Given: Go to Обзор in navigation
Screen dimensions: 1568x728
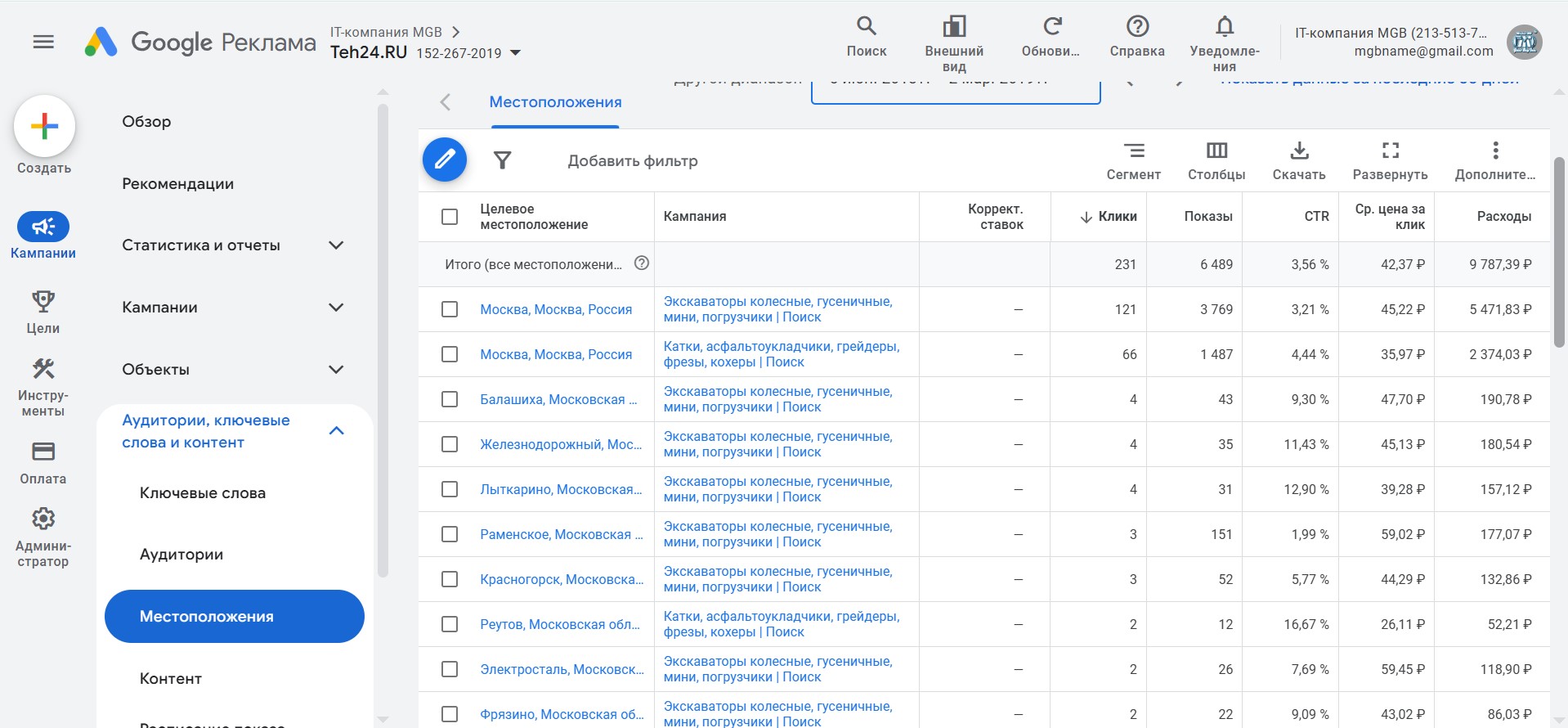Looking at the screenshot, I should pos(146,122).
